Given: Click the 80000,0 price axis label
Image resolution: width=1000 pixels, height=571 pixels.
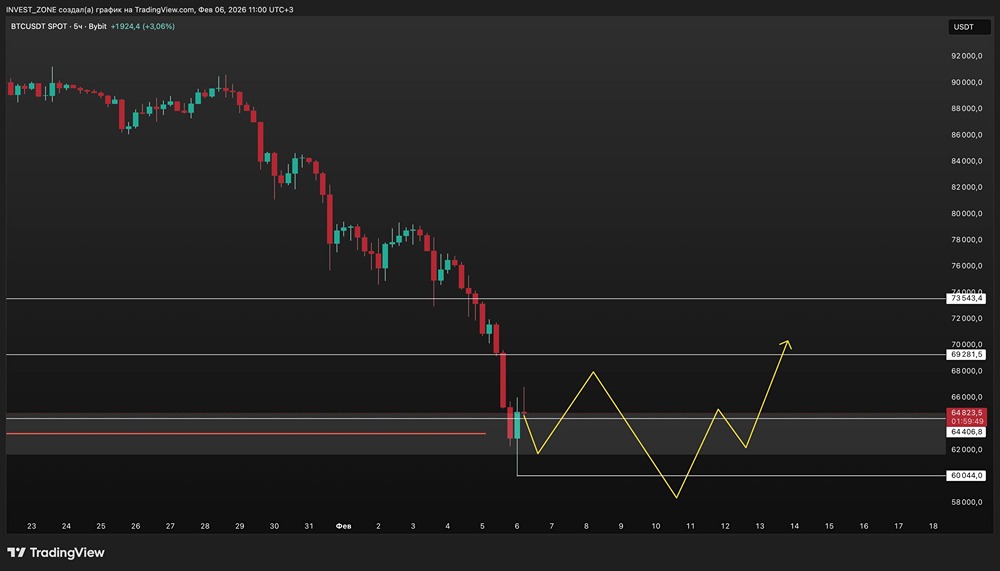Looking at the screenshot, I should click(x=967, y=213).
